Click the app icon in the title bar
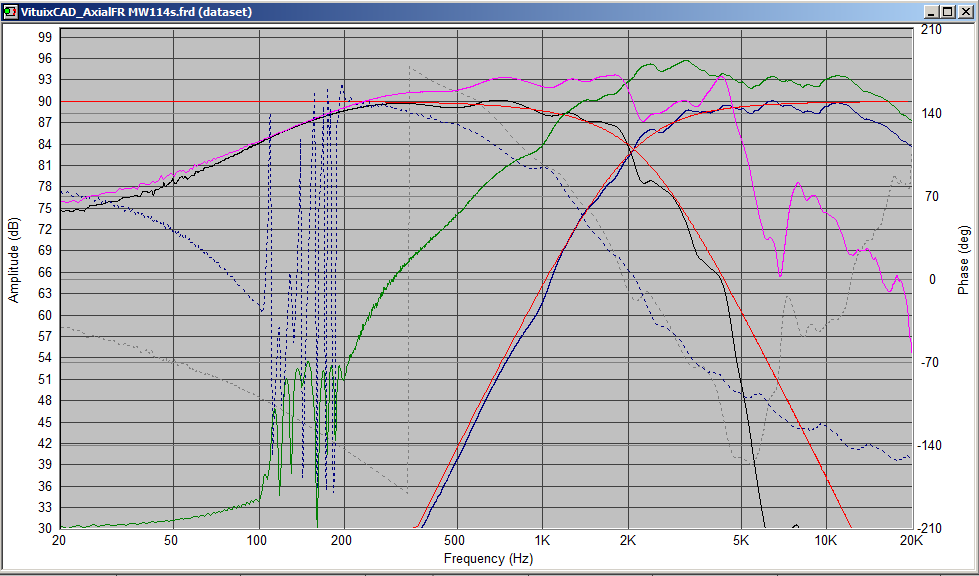The width and height of the screenshot is (979, 576). [11, 12]
